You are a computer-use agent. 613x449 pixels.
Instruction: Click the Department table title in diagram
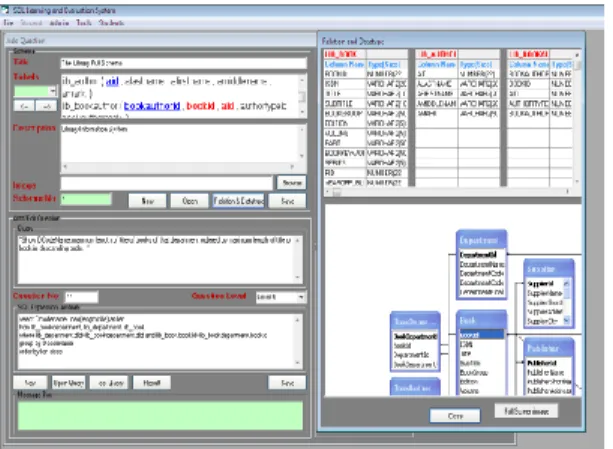click(479, 240)
